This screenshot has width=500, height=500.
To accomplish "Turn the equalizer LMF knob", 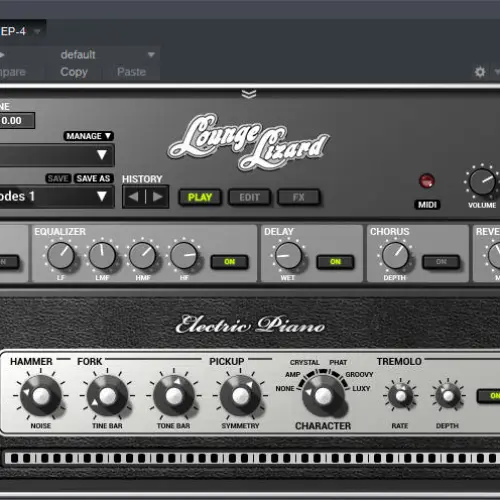I will 102,256.
